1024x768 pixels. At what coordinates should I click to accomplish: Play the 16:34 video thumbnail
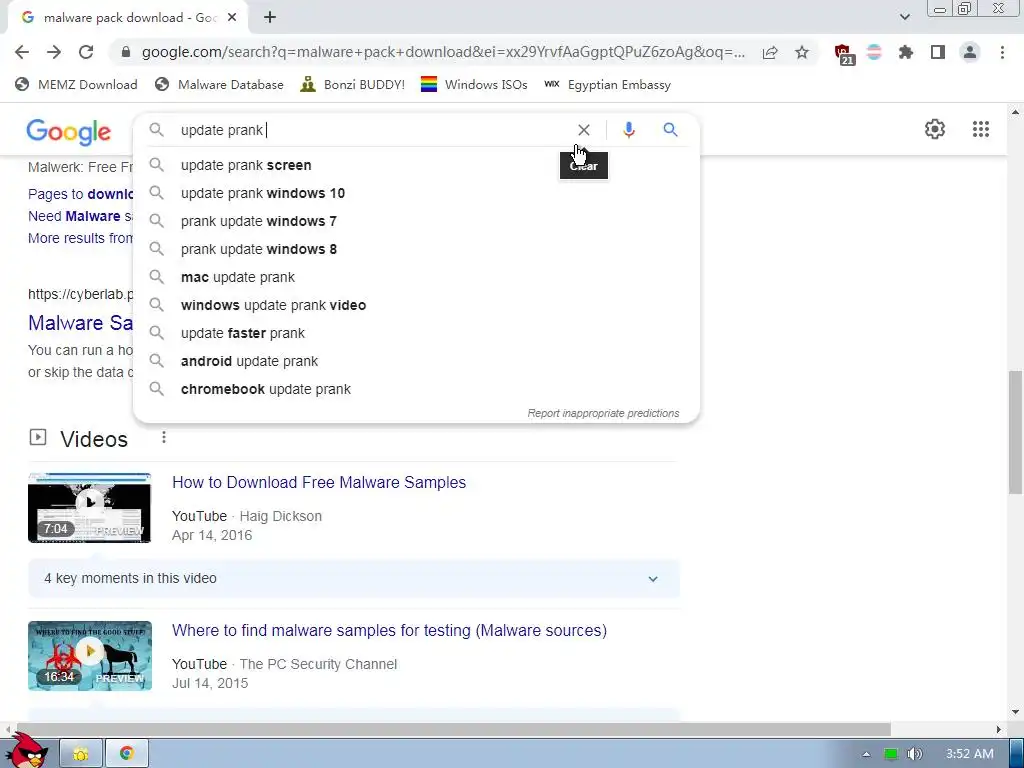point(89,656)
